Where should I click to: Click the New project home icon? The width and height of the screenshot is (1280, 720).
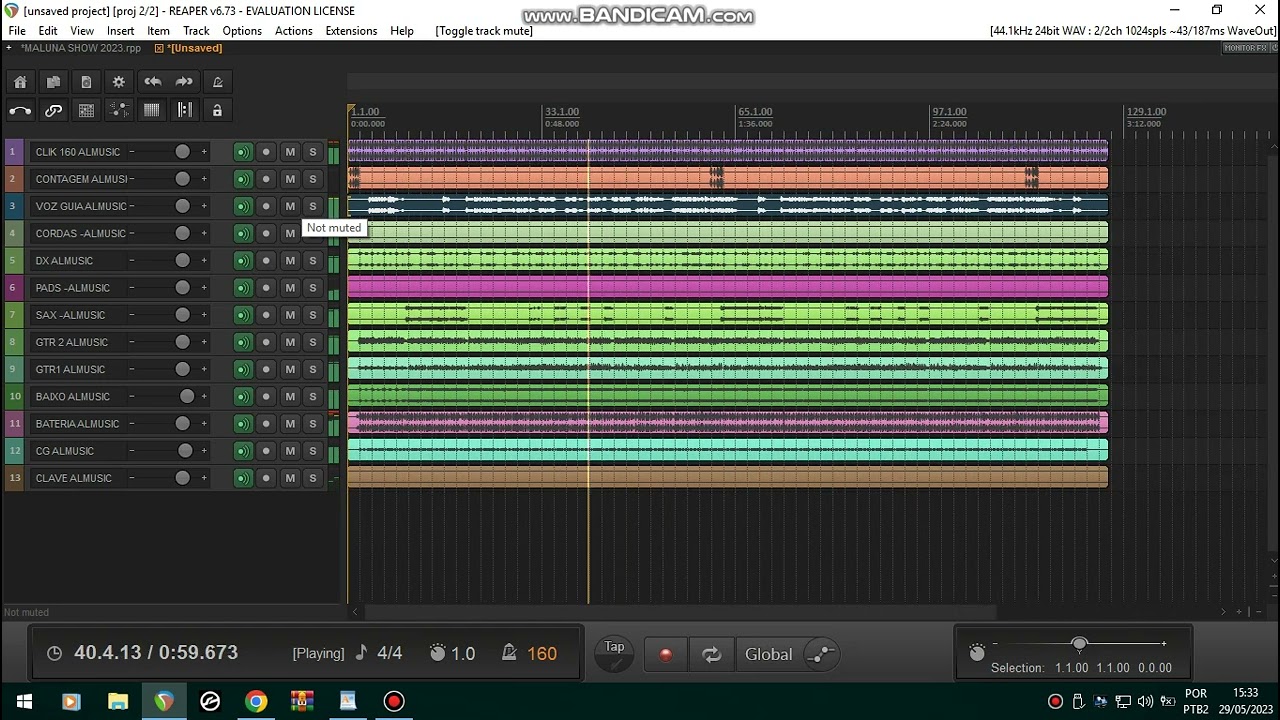(x=20, y=82)
